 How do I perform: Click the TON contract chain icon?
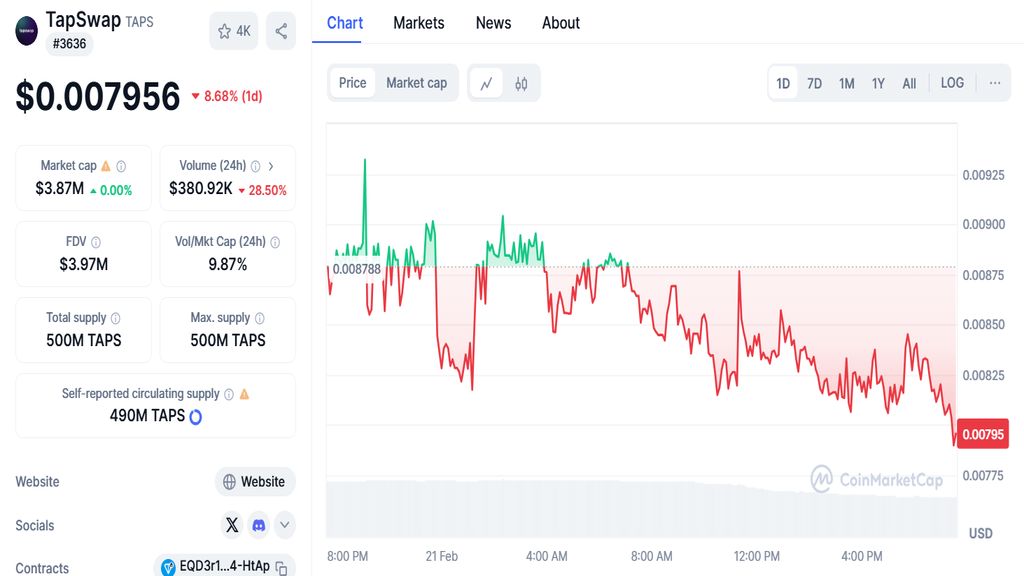click(x=168, y=567)
